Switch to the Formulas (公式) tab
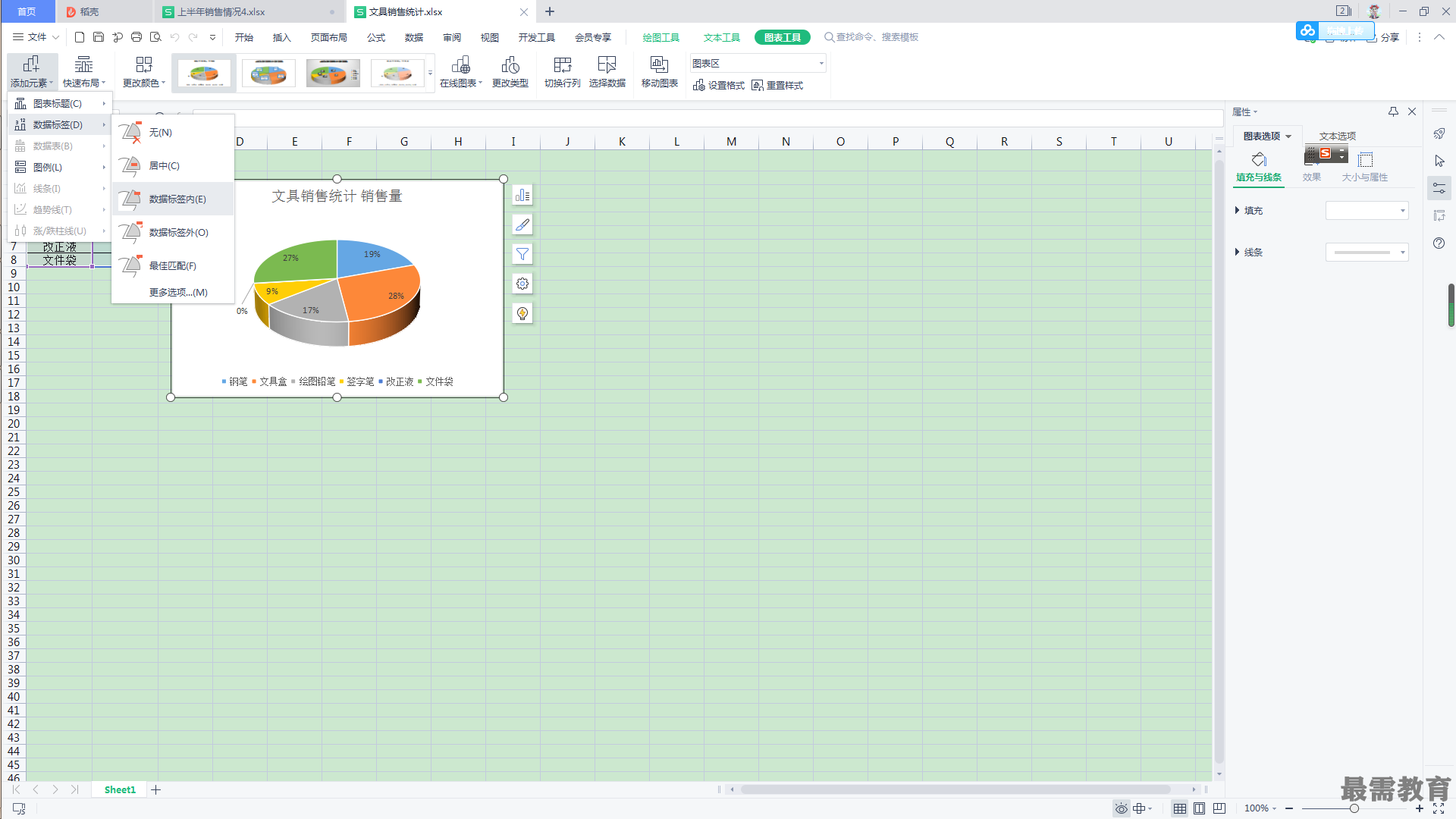Viewport: 1456px width, 819px height. pos(376,37)
